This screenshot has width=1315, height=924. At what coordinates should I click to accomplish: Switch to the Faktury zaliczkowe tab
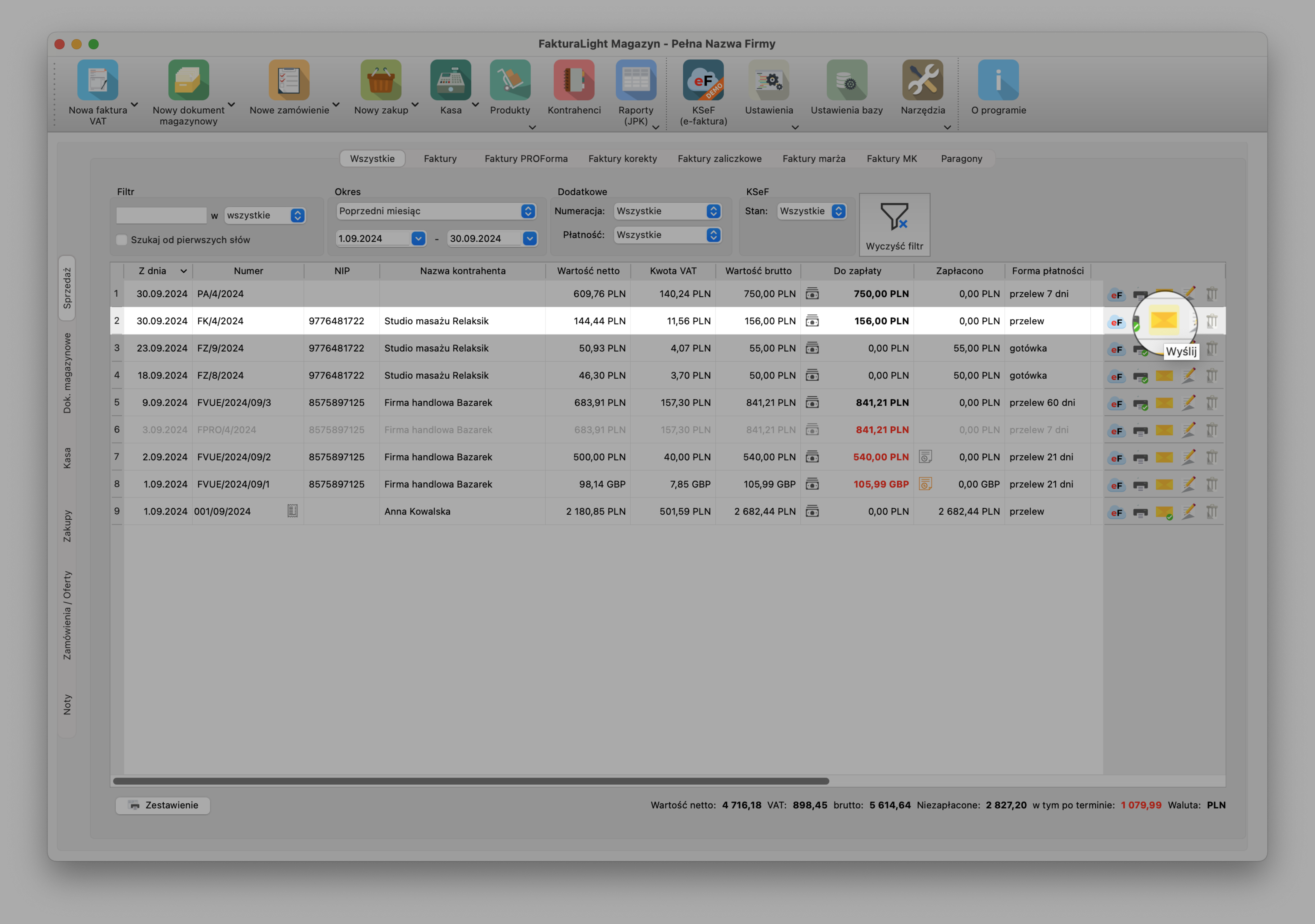(x=719, y=159)
